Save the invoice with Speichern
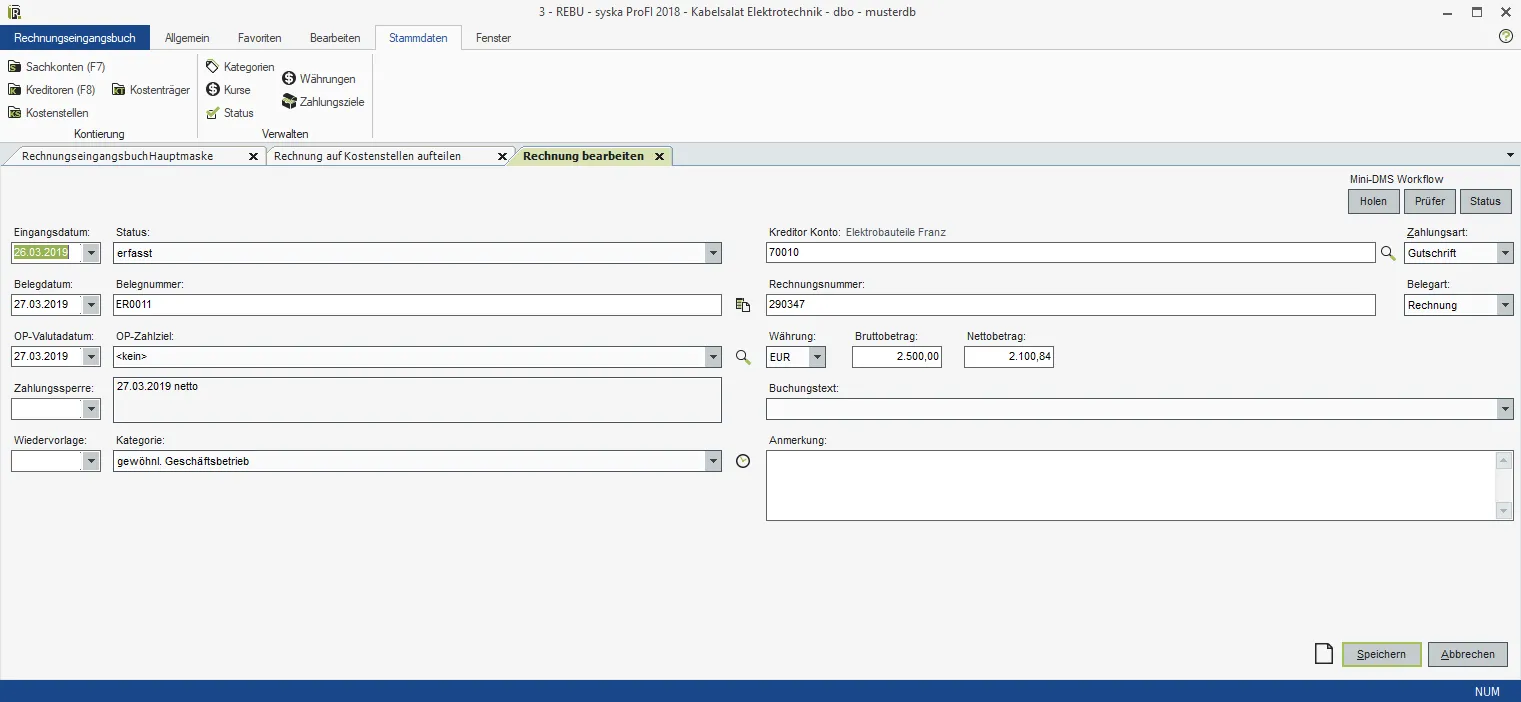1521x702 pixels. tap(1381, 654)
